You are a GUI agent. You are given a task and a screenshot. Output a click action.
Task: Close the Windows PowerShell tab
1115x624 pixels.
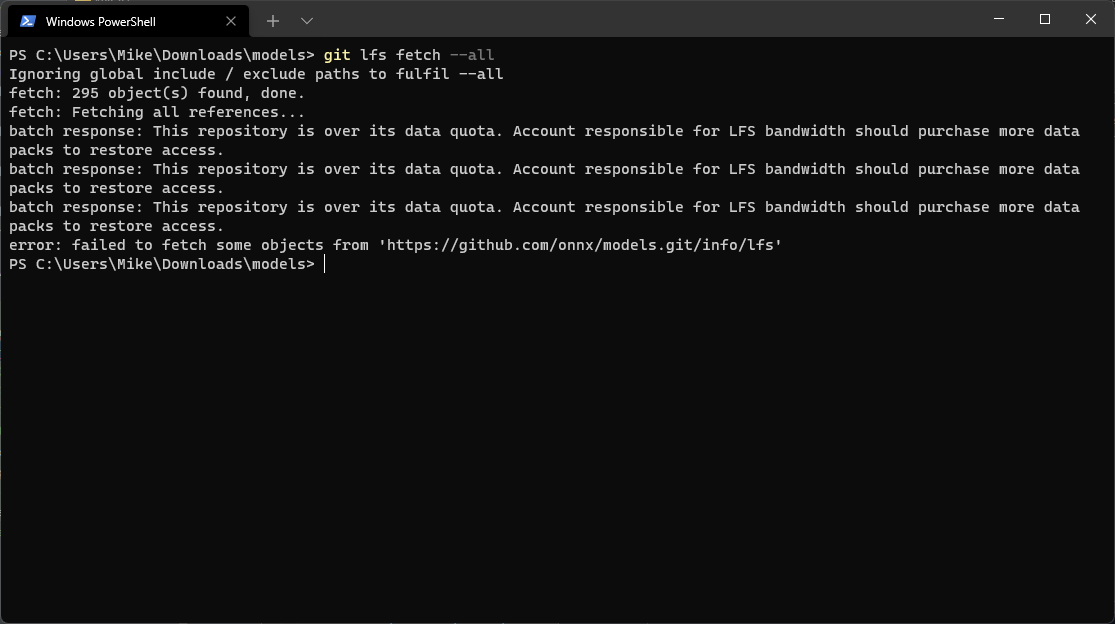pyautogui.click(x=230, y=20)
